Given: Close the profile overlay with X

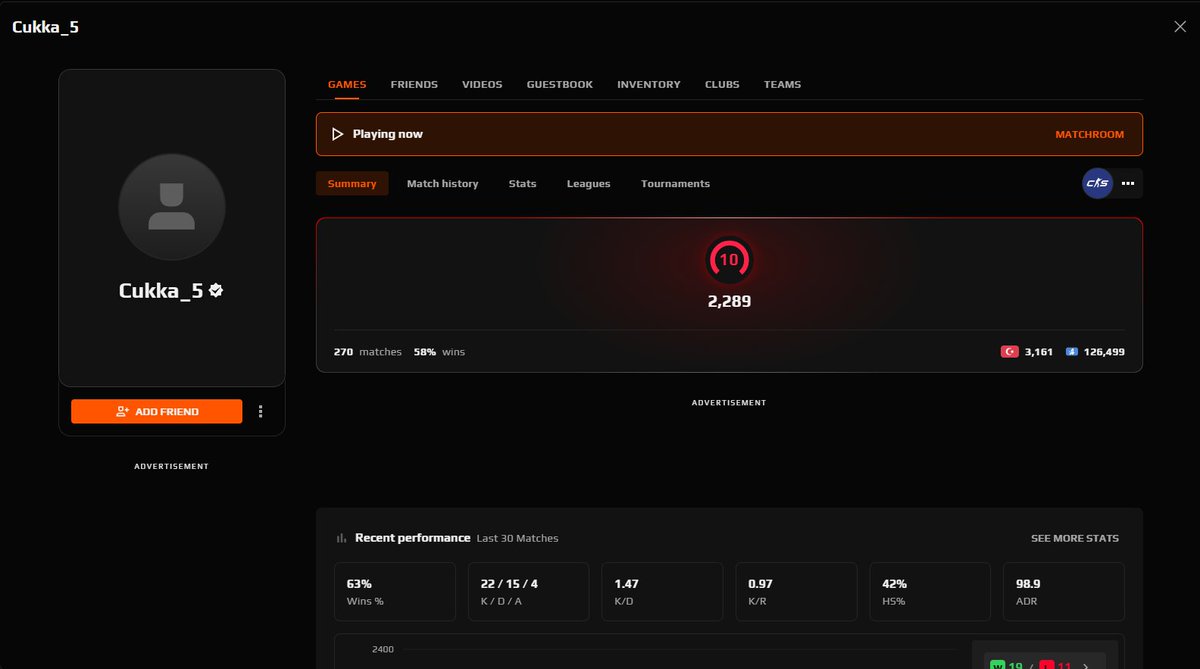Looking at the screenshot, I should pos(1180,27).
